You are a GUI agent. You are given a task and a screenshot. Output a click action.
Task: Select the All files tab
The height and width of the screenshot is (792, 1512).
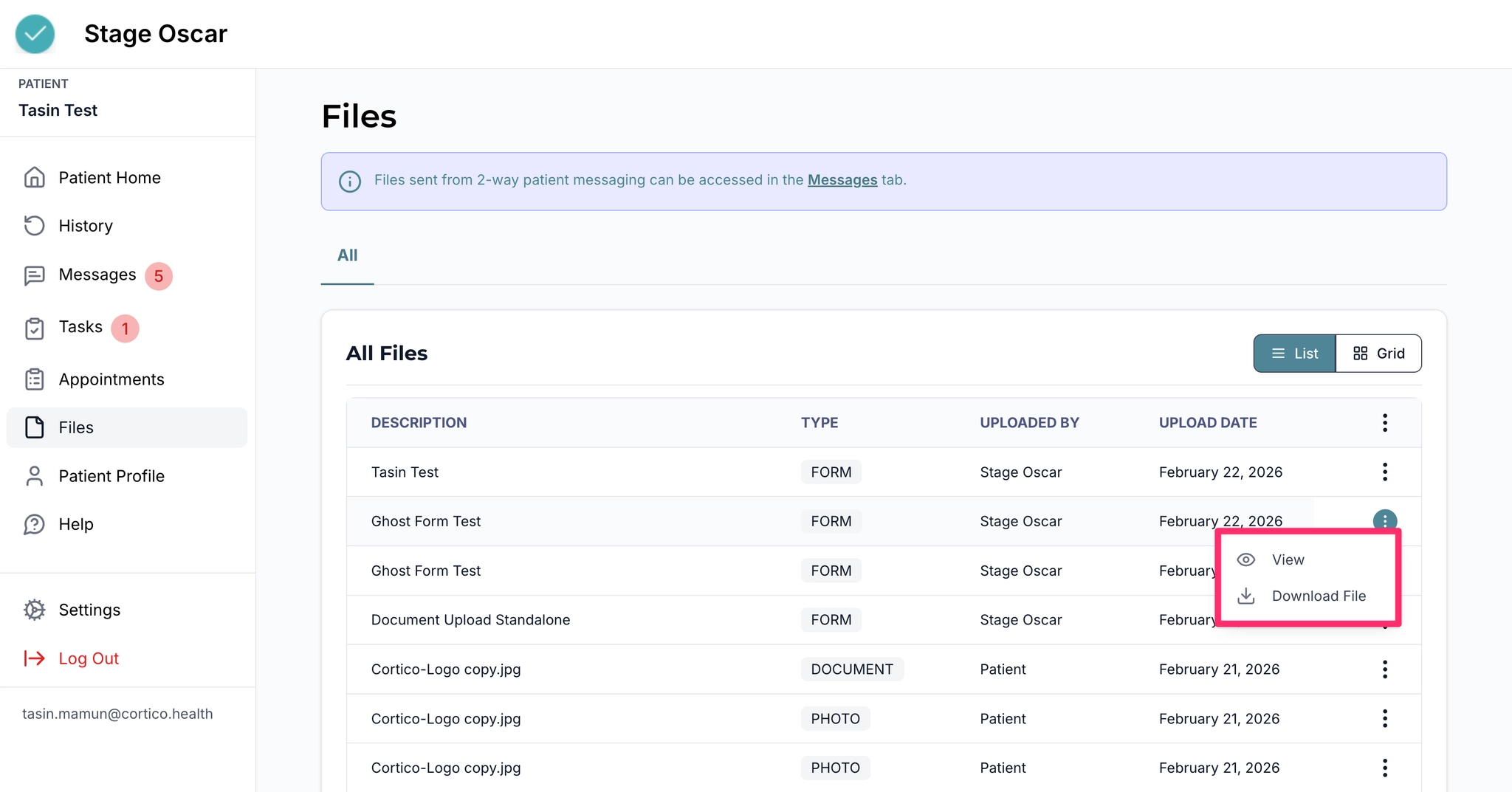pos(347,255)
